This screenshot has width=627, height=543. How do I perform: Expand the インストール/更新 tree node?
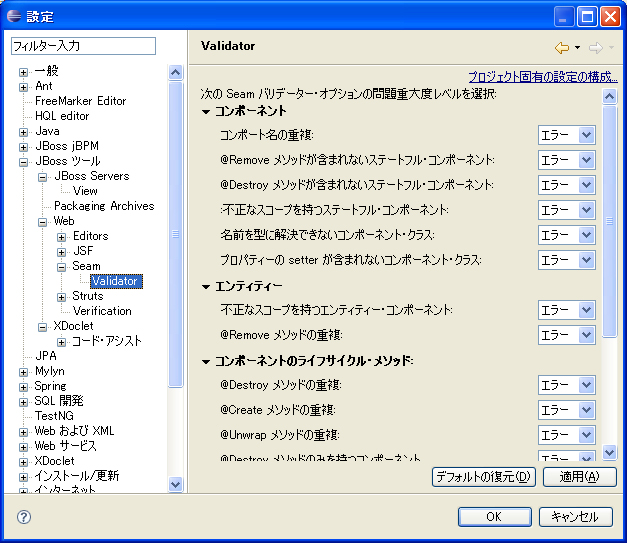tap(23, 477)
